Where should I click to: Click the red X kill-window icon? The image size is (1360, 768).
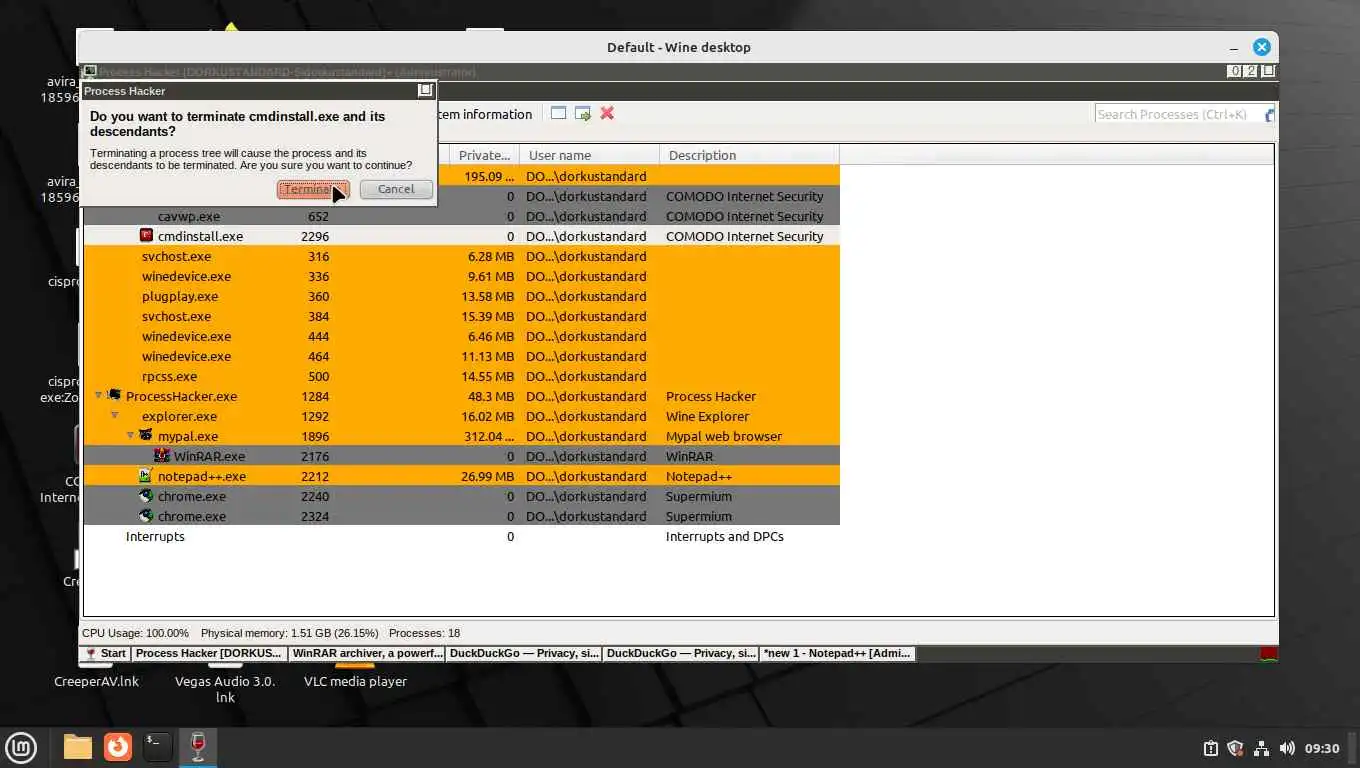tap(607, 114)
